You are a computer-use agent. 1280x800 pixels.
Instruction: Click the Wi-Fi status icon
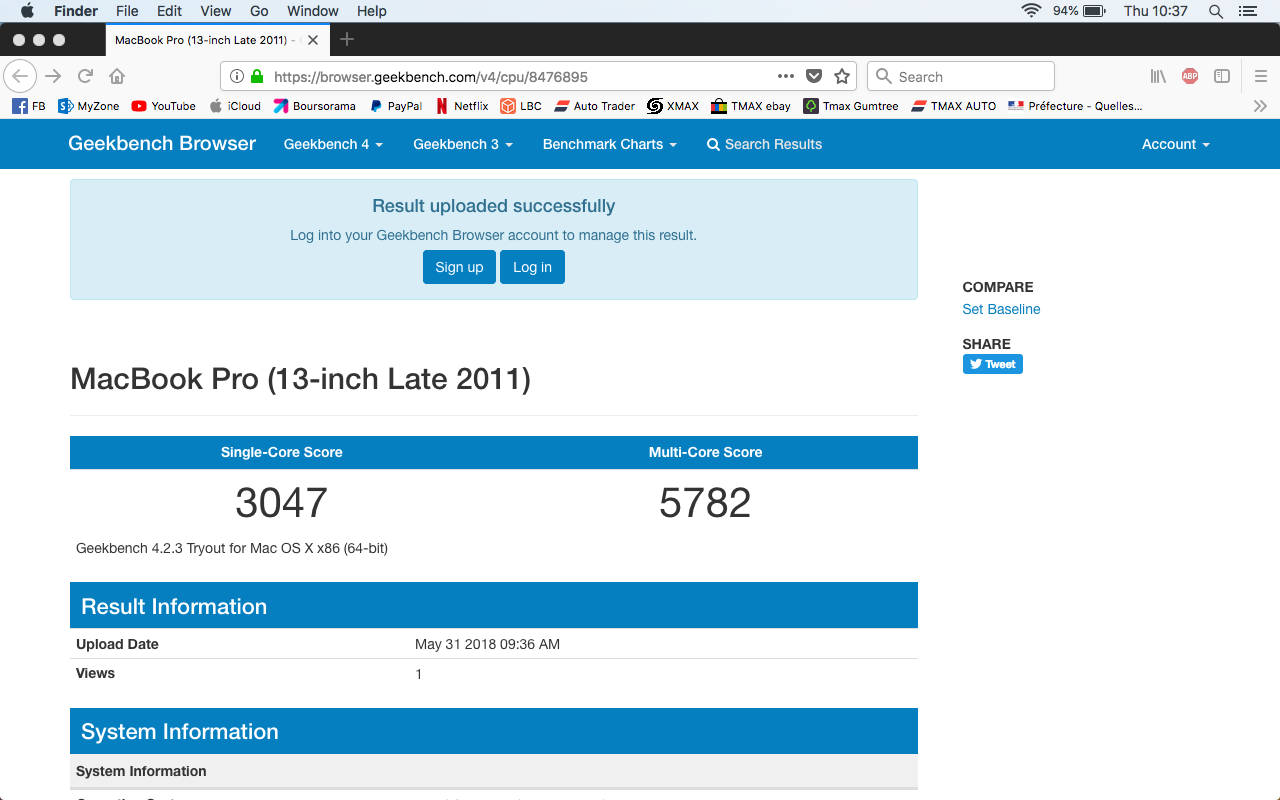coord(1031,11)
